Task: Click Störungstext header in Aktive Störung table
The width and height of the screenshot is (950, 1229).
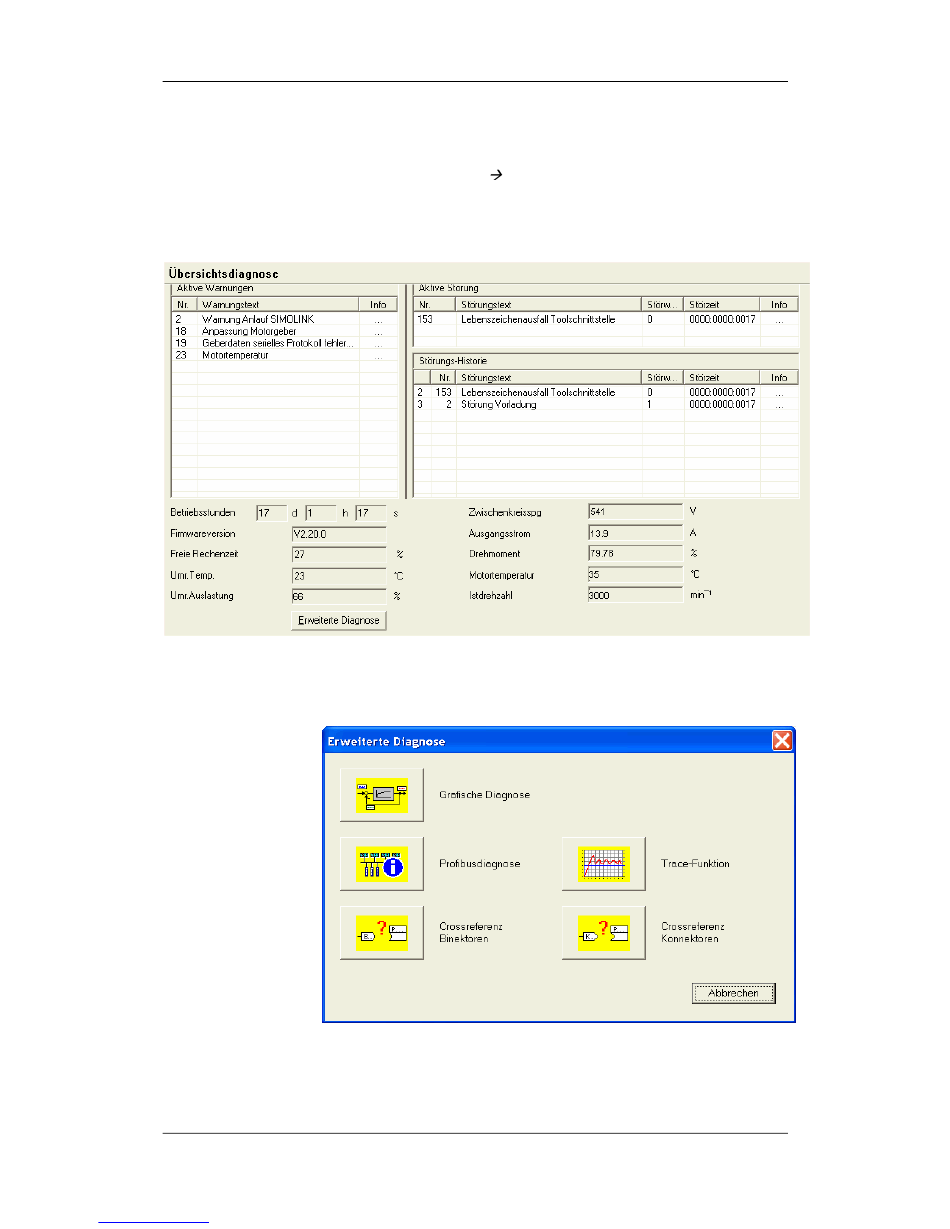Action: [x=548, y=304]
